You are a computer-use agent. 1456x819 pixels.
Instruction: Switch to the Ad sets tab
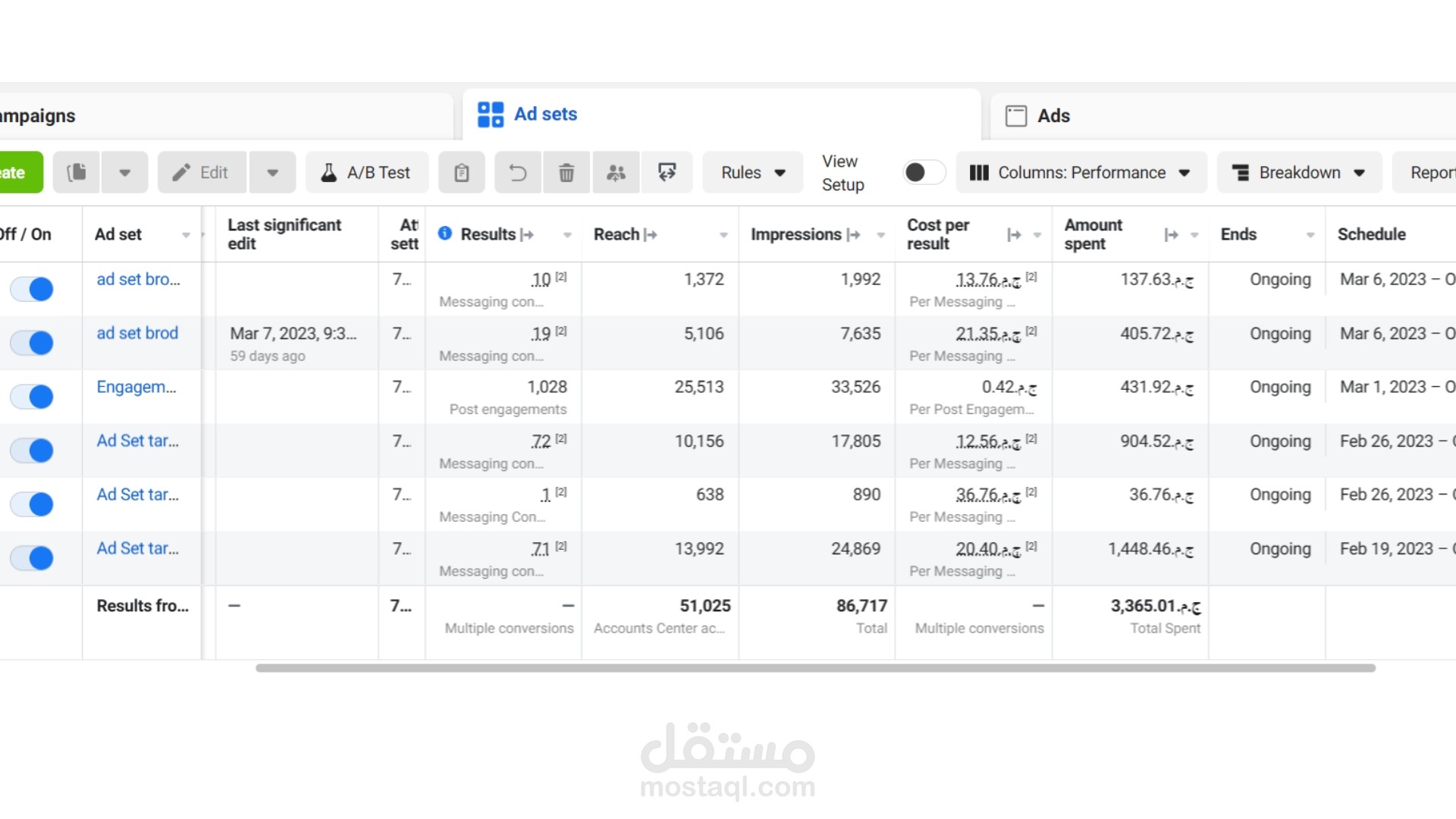click(x=721, y=115)
